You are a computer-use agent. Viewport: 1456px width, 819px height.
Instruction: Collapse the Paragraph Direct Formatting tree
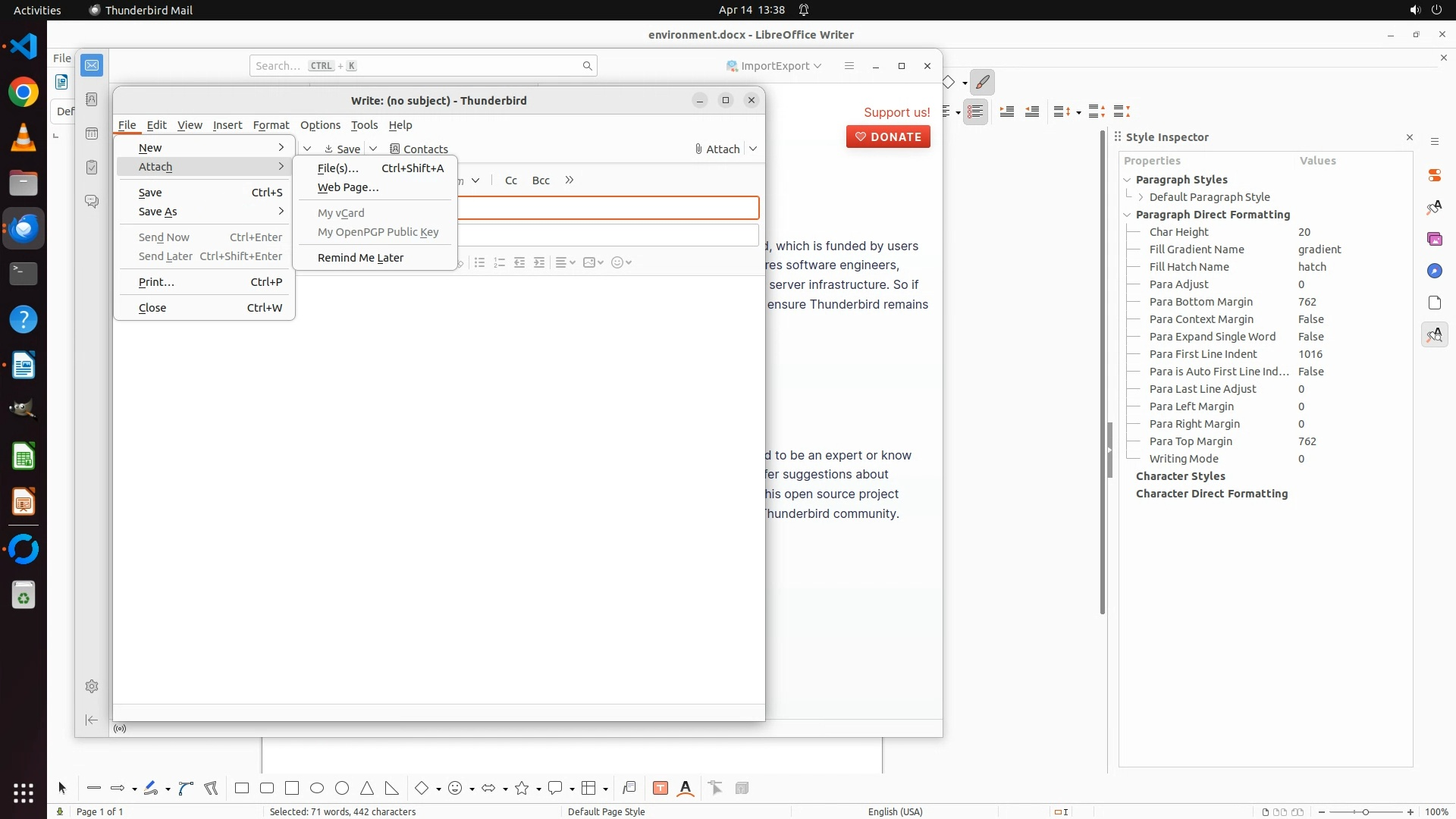[x=1127, y=215]
